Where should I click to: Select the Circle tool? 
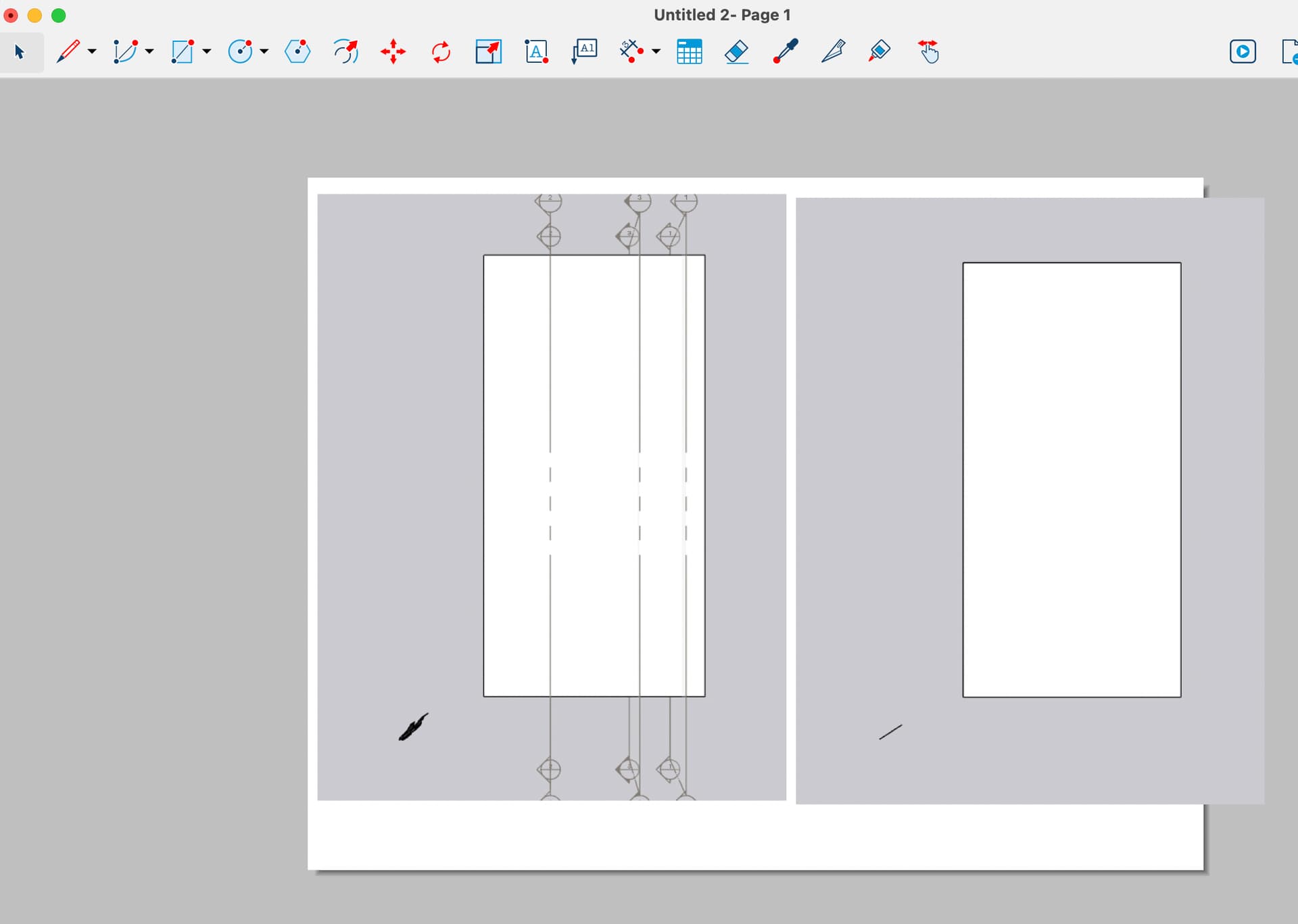pos(240,52)
